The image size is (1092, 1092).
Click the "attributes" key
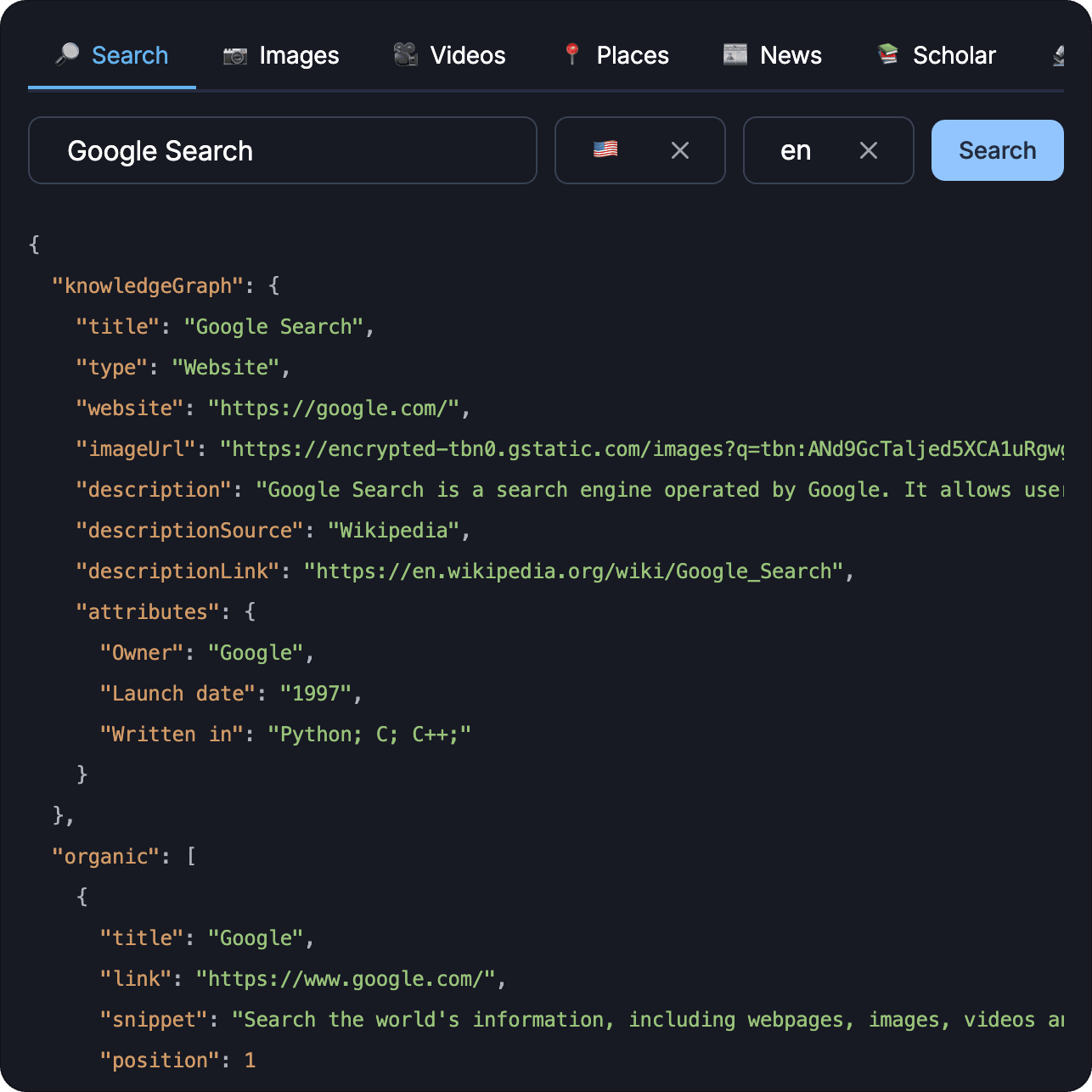pyautogui.click(x=148, y=612)
